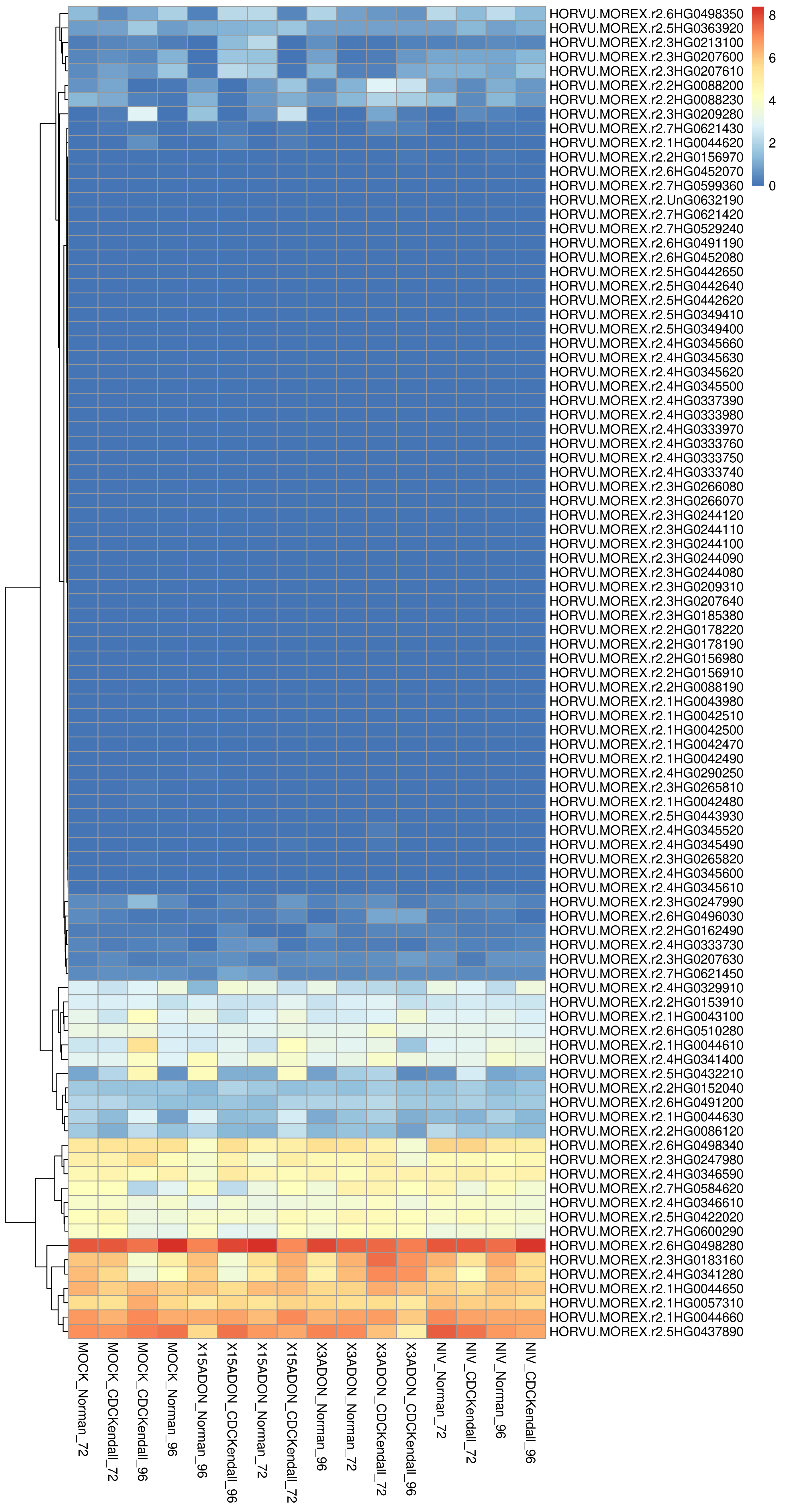This screenshot has width=792, height=1512.
Task: Click the legend tick value 6
Action: click(x=772, y=58)
